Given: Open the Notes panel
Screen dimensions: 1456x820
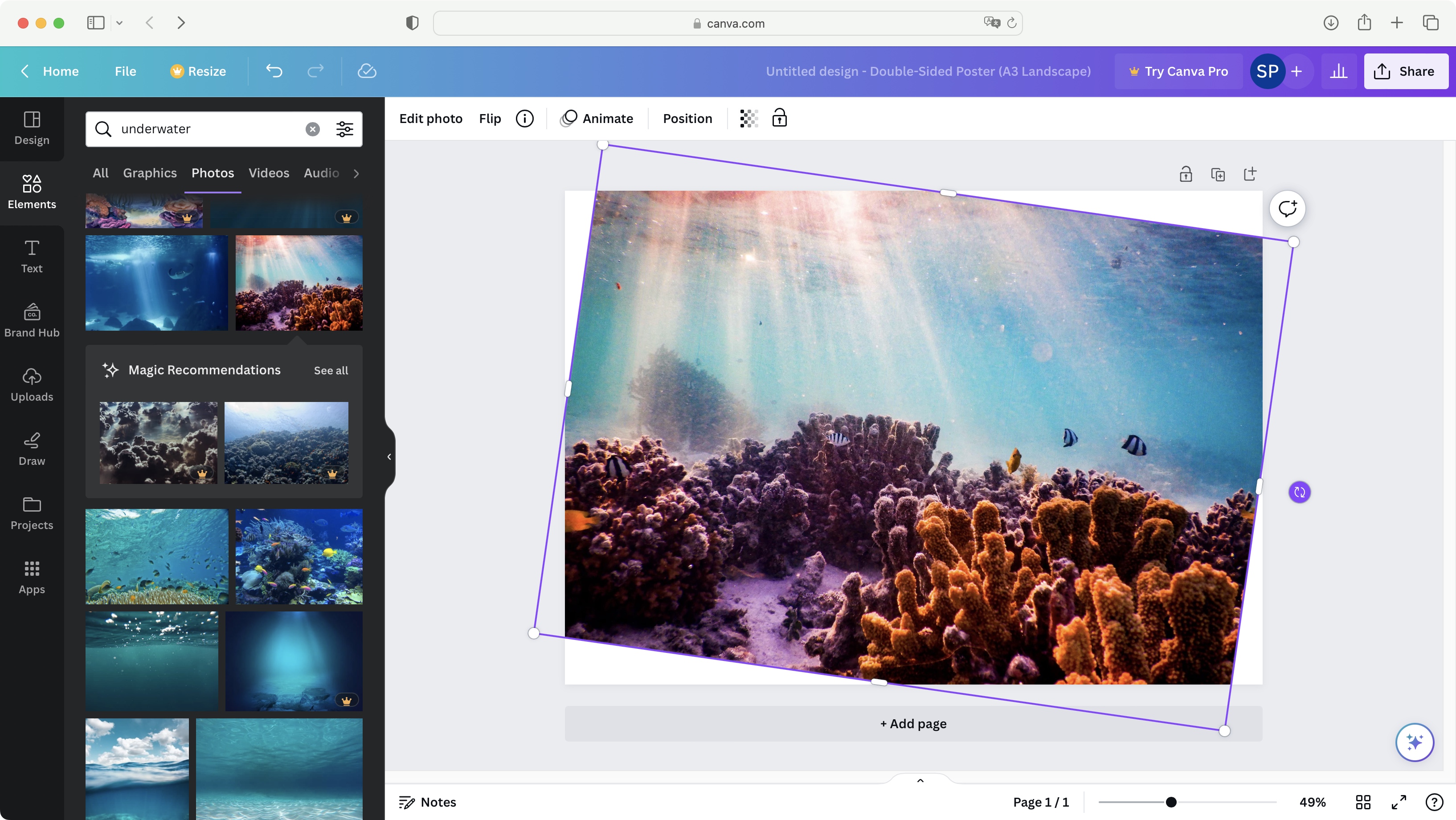Looking at the screenshot, I should click(x=427, y=802).
